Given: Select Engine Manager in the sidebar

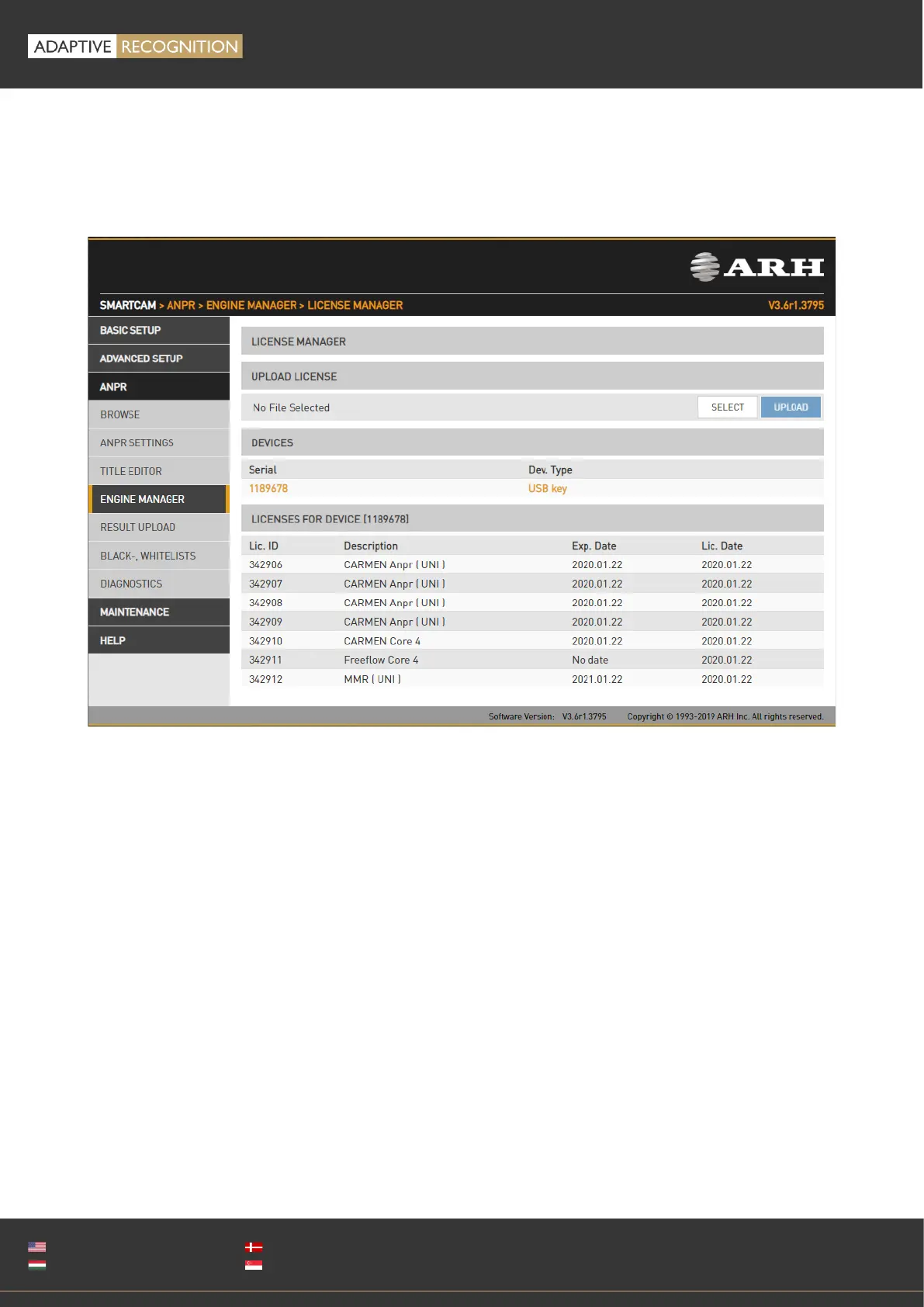Looking at the screenshot, I should point(159,499).
